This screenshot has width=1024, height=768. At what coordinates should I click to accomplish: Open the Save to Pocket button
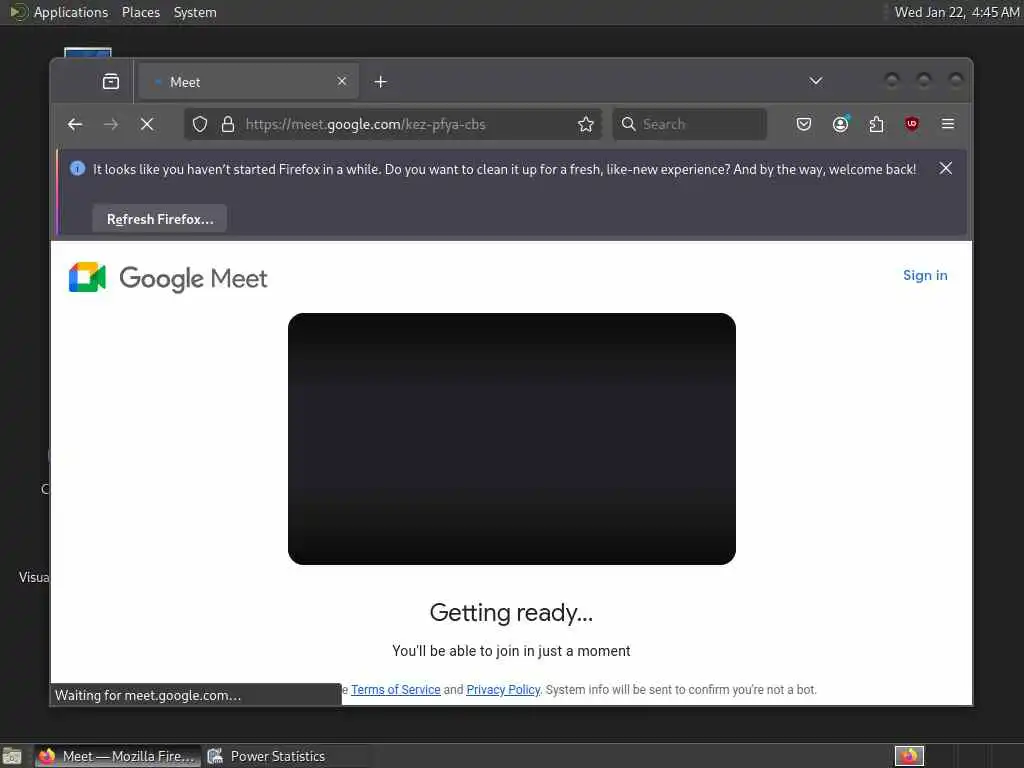coord(804,124)
